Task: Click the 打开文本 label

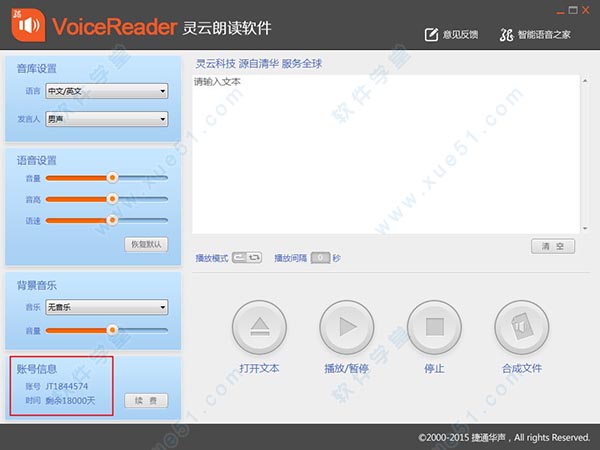Action: (259, 368)
